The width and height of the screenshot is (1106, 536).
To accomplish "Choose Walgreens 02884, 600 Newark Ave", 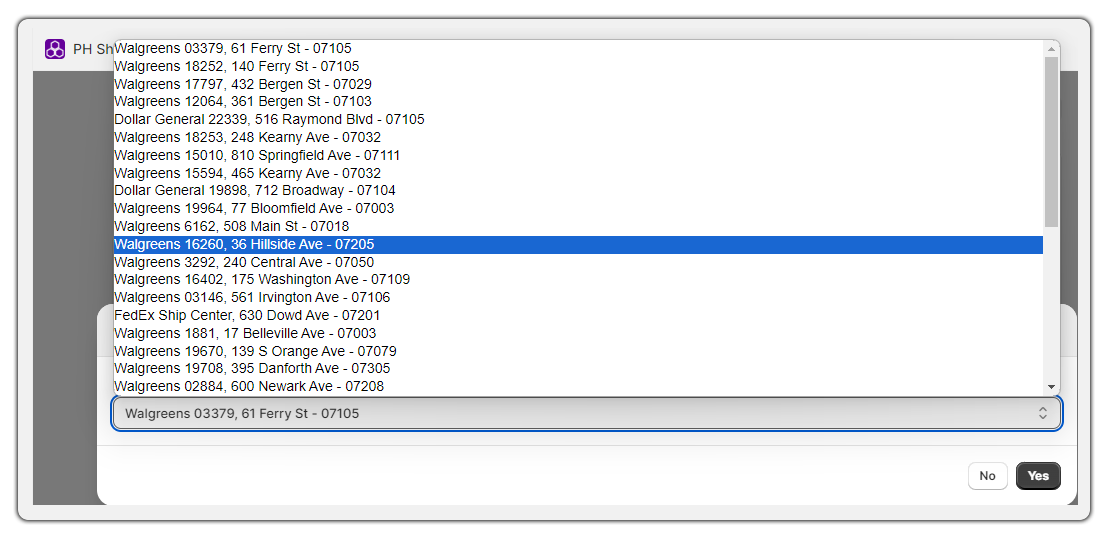I will coord(578,386).
